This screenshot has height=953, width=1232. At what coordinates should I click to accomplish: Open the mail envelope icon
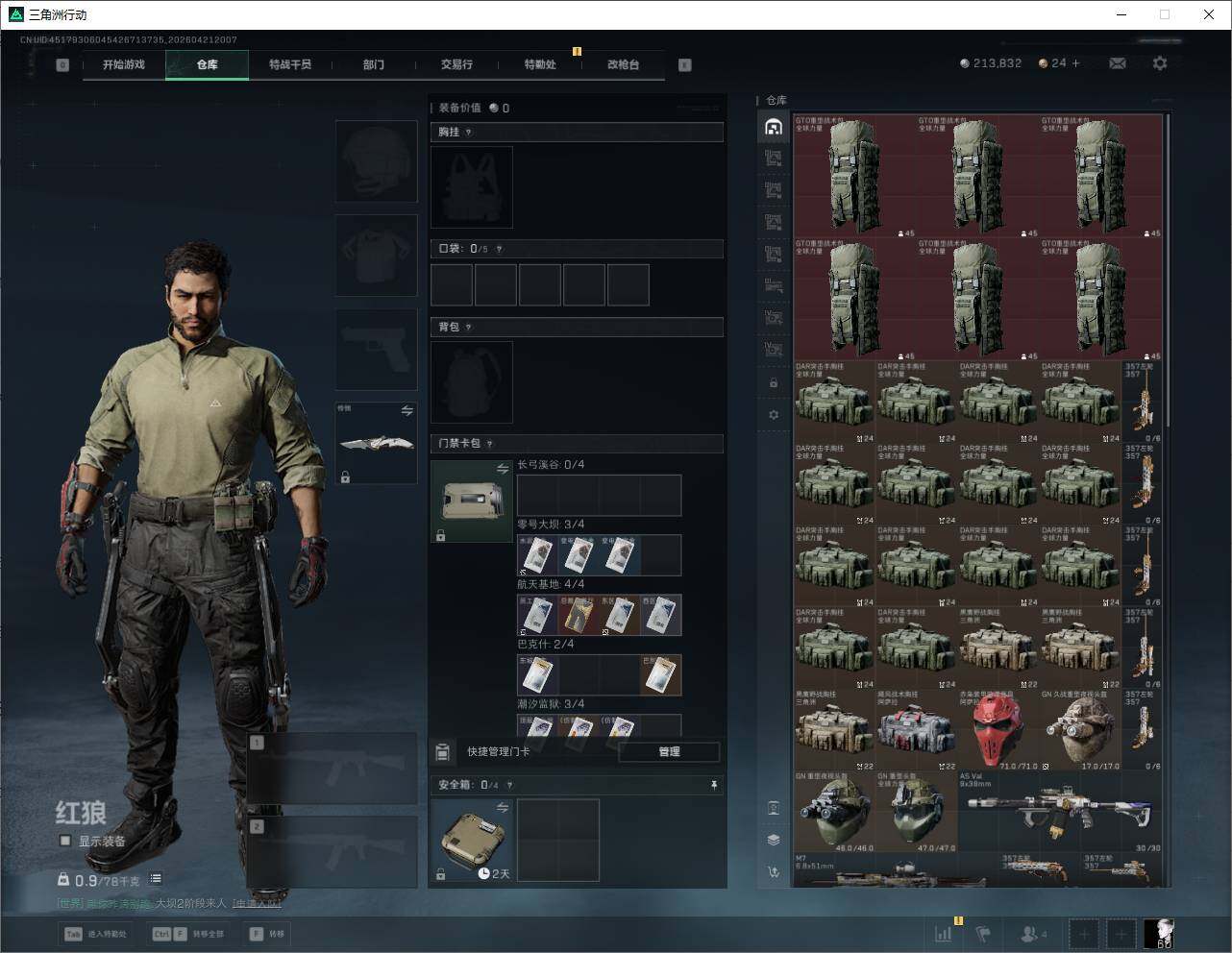(1118, 63)
